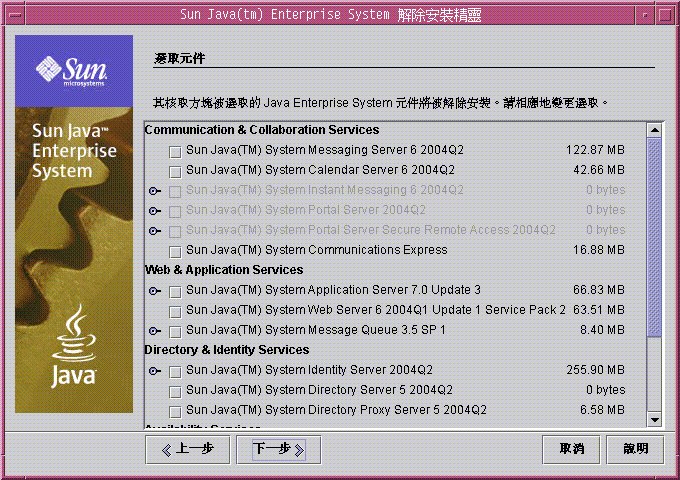Viewport: 680px width, 480px height.
Task: Expand the Instant Messaging 6 subcomponents
Action: click(155, 191)
